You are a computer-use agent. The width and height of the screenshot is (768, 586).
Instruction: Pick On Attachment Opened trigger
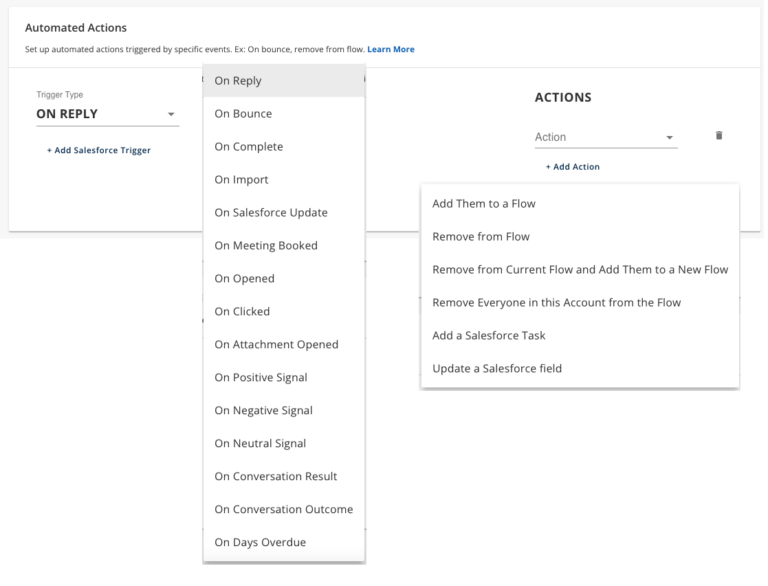(286, 345)
